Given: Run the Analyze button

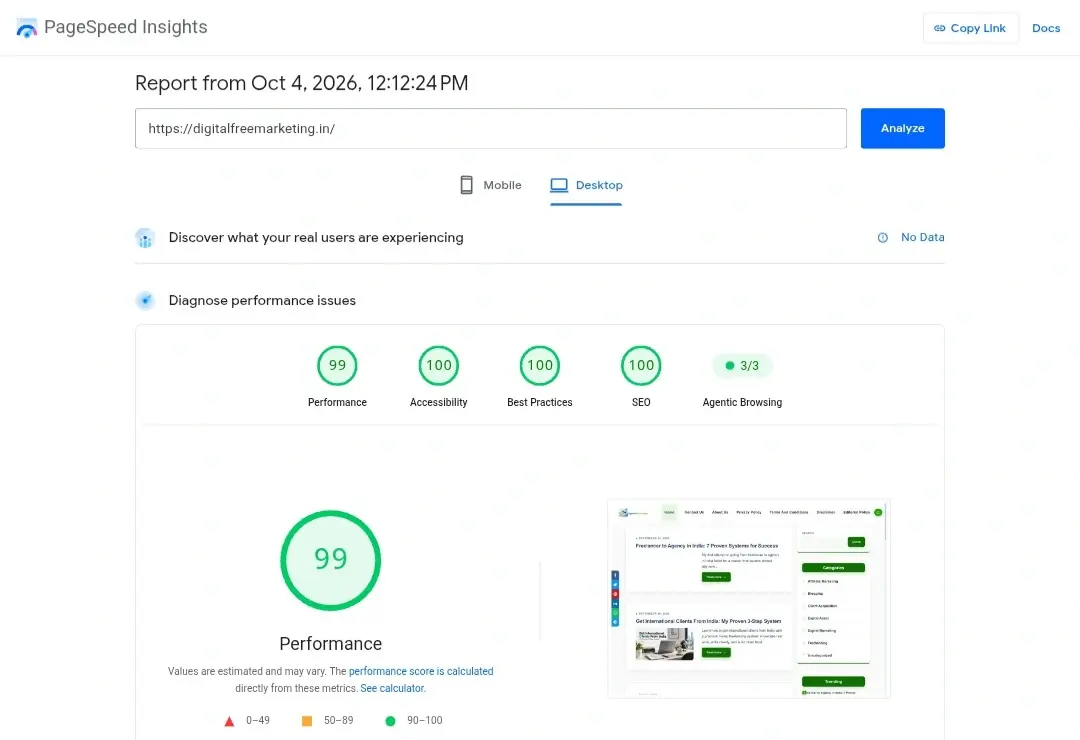Looking at the screenshot, I should point(902,128).
